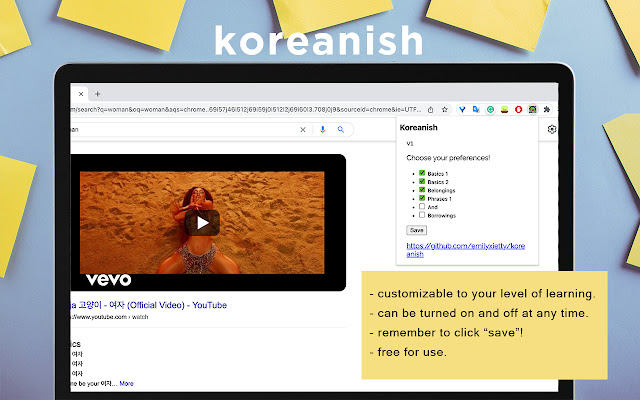The image size is (640, 400).
Task: Uncheck the Phrases 1 checkbox
Action: pos(422,198)
